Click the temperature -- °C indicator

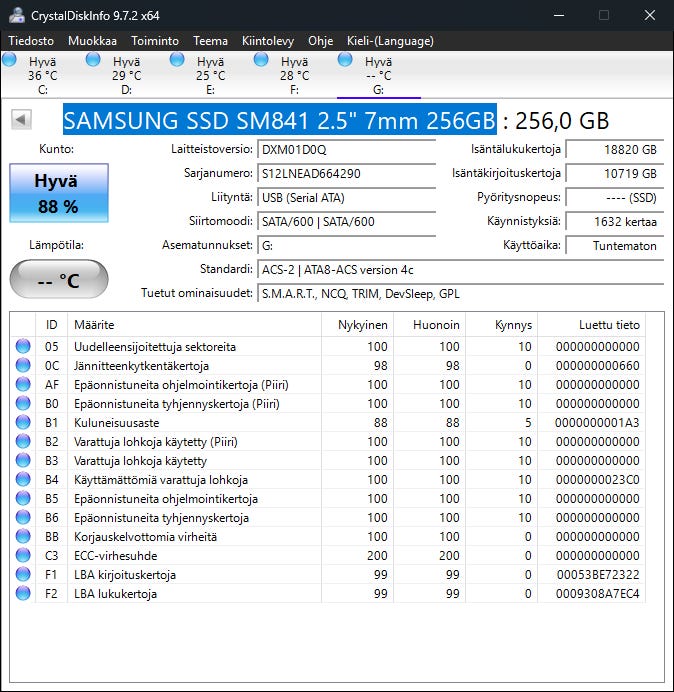pos(58,280)
